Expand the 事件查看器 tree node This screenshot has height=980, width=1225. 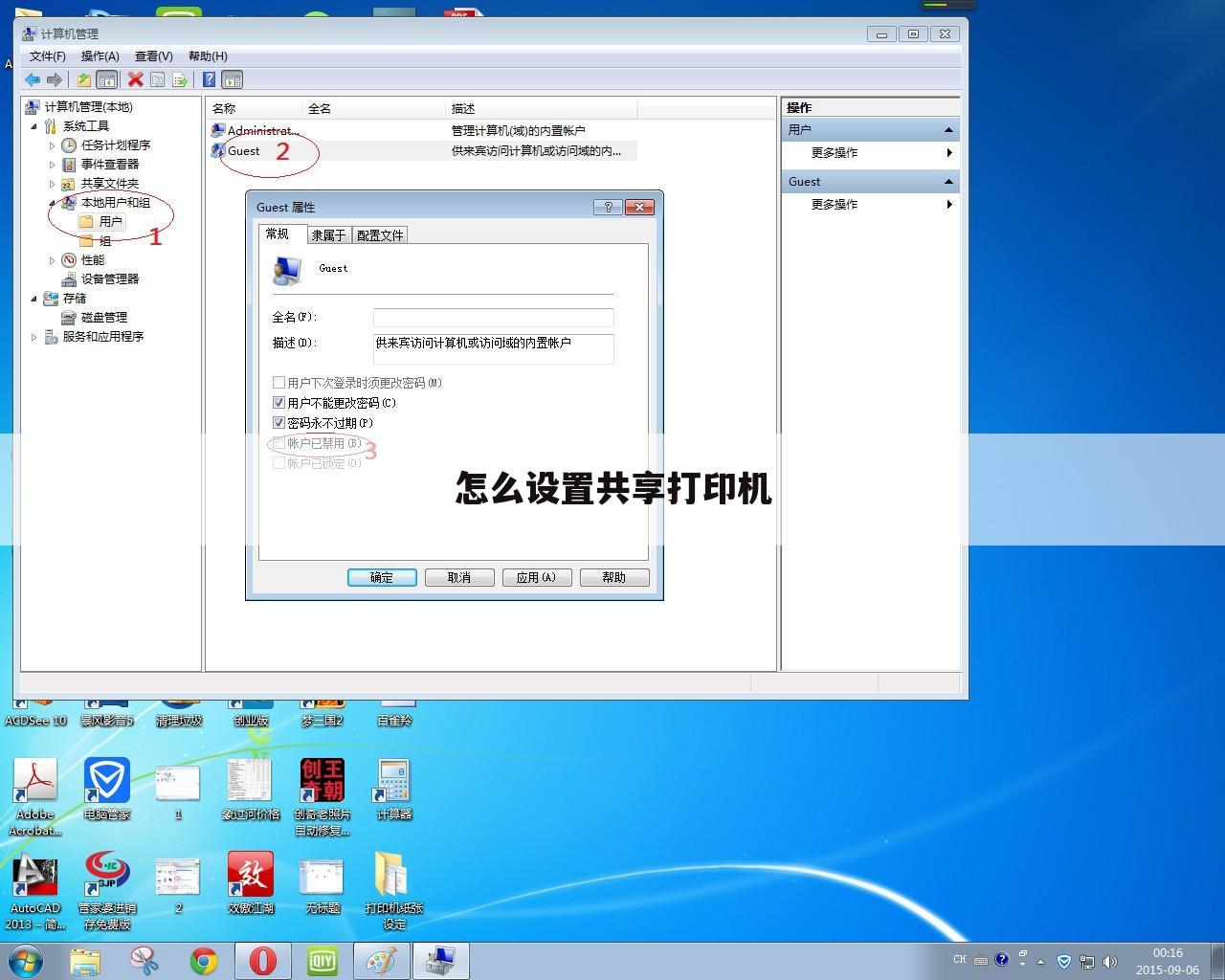pyautogui.click(x=52, y=164)
